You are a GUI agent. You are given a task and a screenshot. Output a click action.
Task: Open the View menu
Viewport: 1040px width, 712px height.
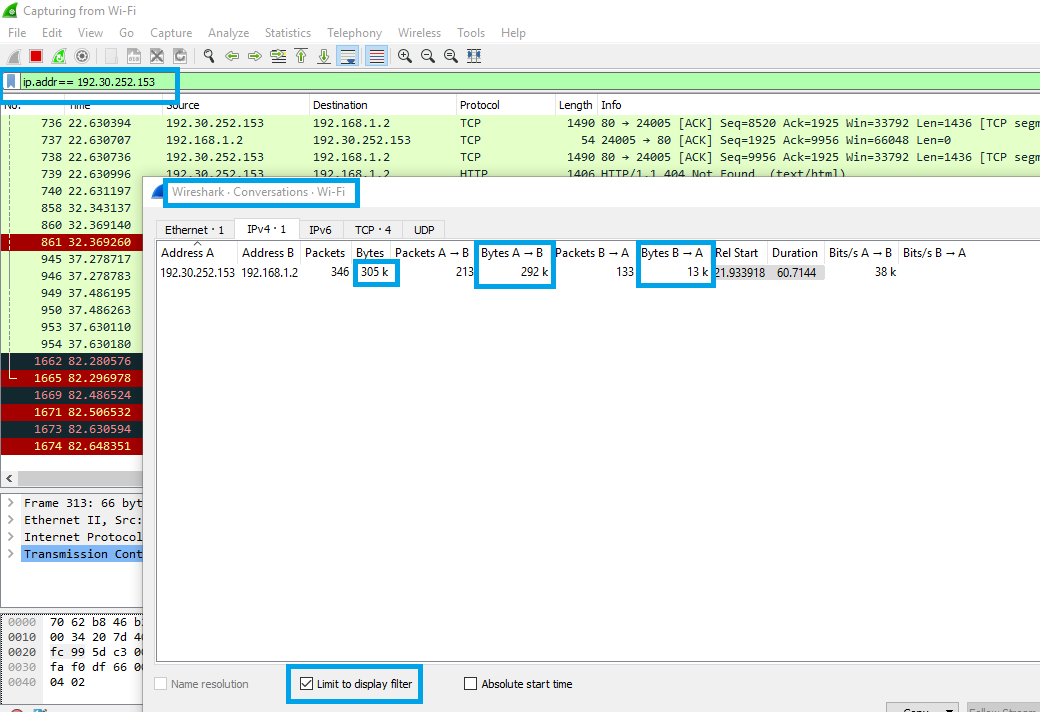(90, 33)
